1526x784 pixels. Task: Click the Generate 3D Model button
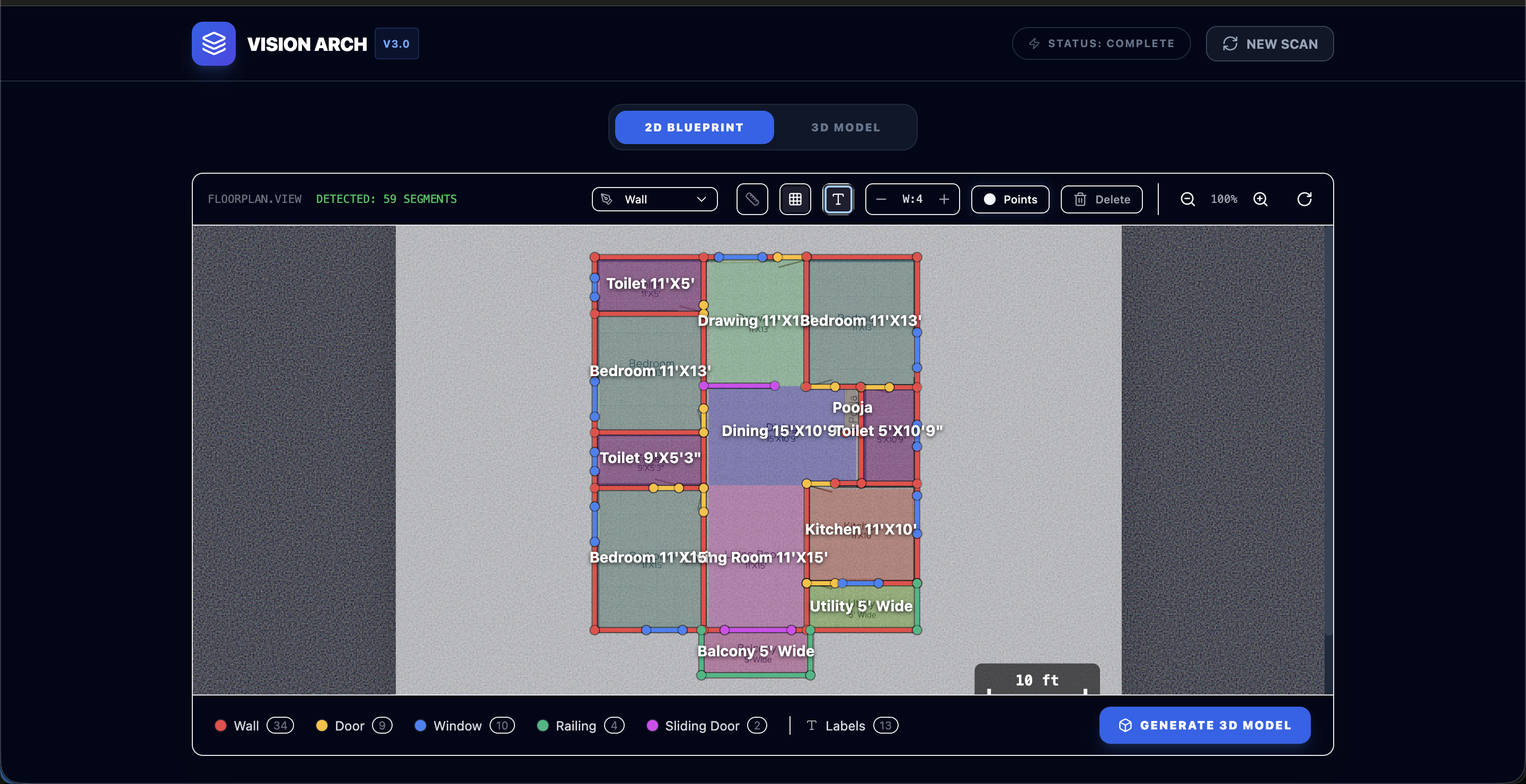[1204, 725]
